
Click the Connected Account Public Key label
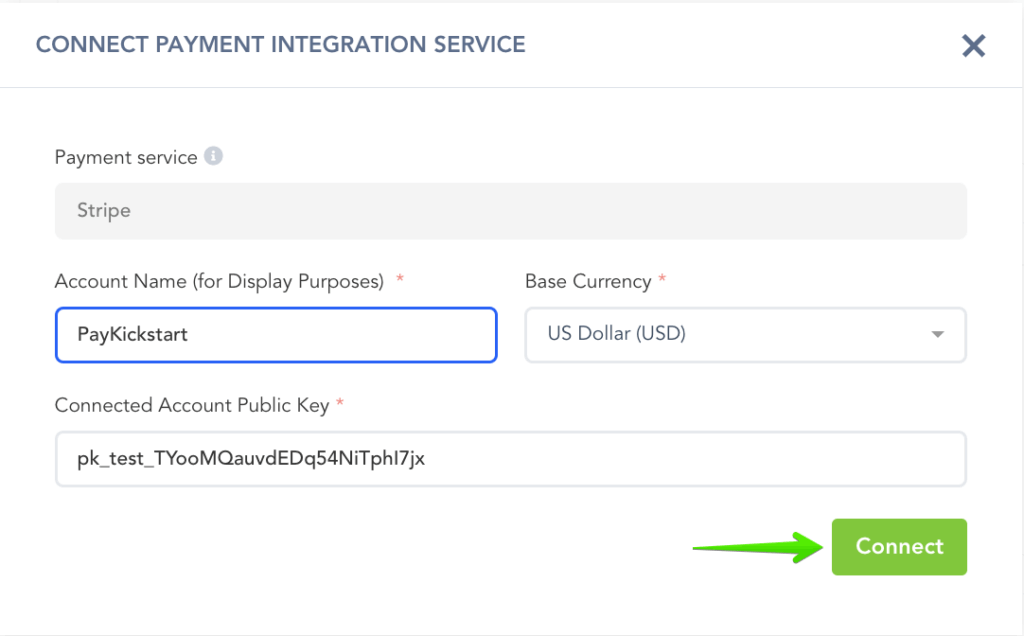point(192,405)
